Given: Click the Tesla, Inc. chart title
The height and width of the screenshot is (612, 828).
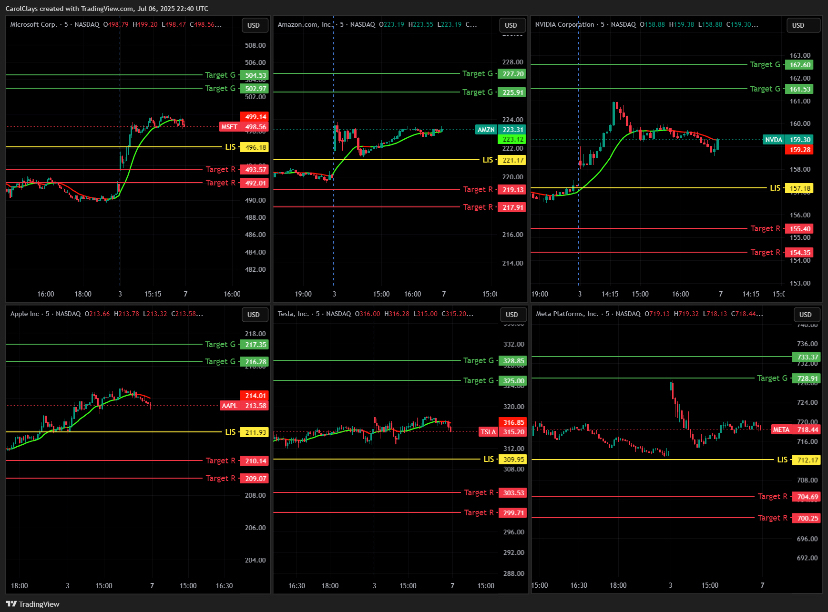Looking at the screenshot, I should pyautogui.click(x=293, y=314).
